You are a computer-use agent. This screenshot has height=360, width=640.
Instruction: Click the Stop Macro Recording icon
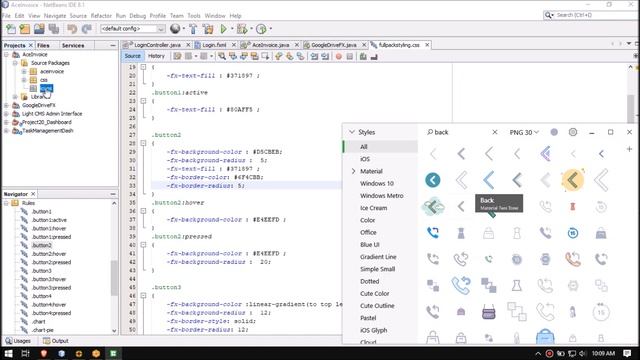click(x=349, y=56)
